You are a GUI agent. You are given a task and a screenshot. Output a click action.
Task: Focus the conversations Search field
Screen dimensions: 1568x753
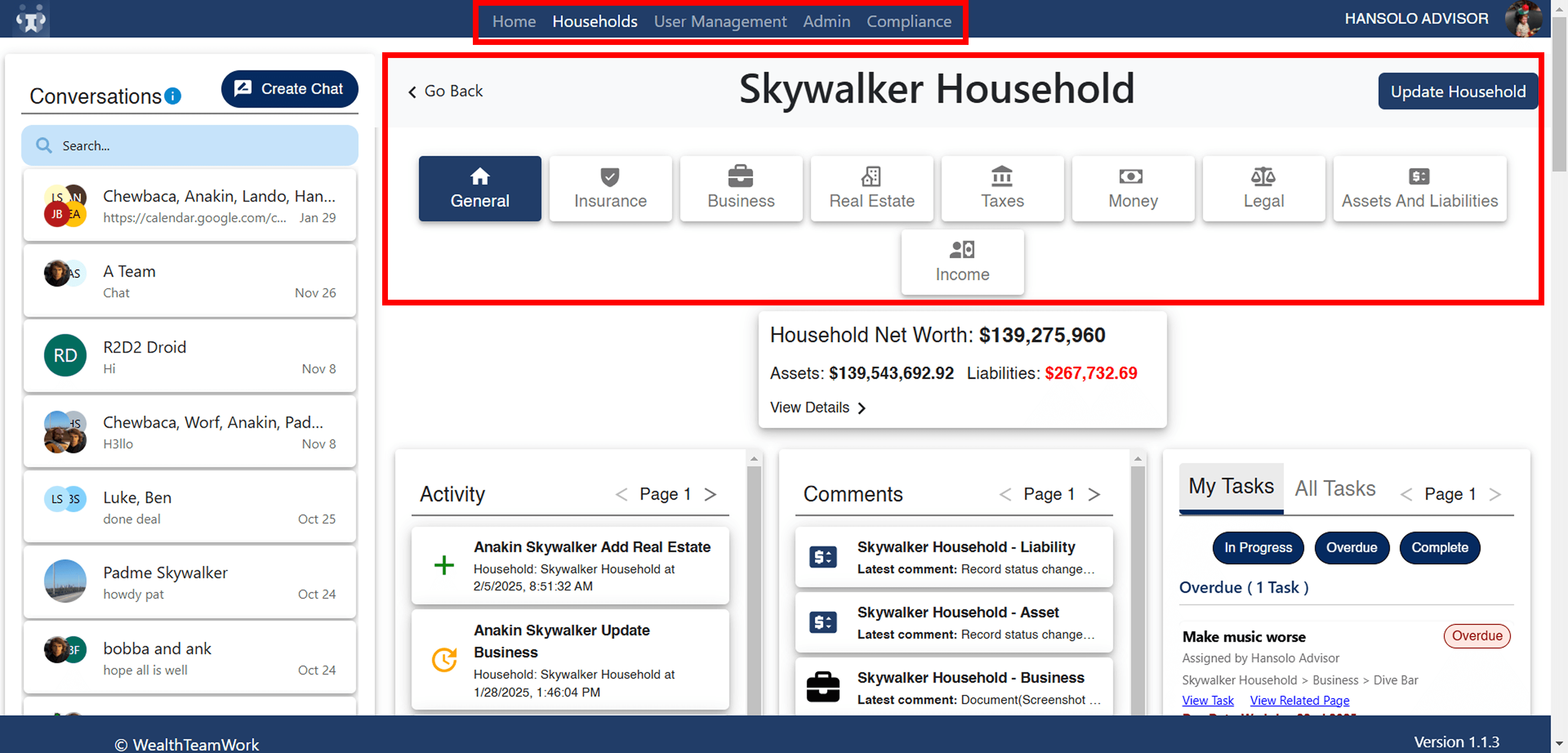pyautogui.click(x=190, y=145)
